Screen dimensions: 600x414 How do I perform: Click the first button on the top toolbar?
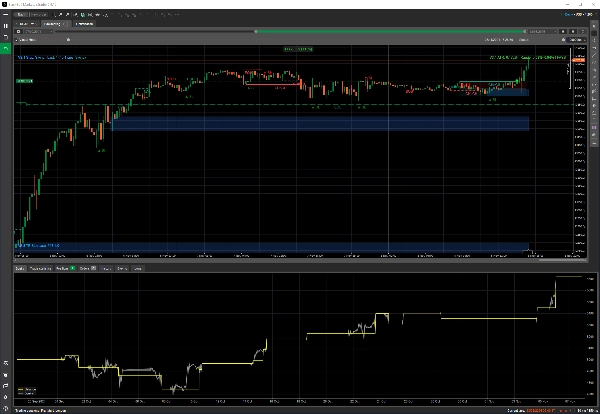tap(21, 15)
